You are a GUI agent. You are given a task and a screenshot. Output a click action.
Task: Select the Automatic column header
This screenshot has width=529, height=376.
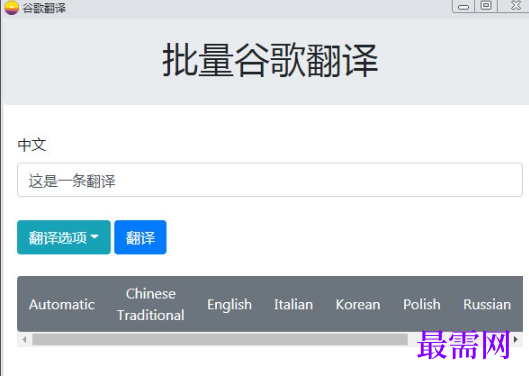(62, 304)
